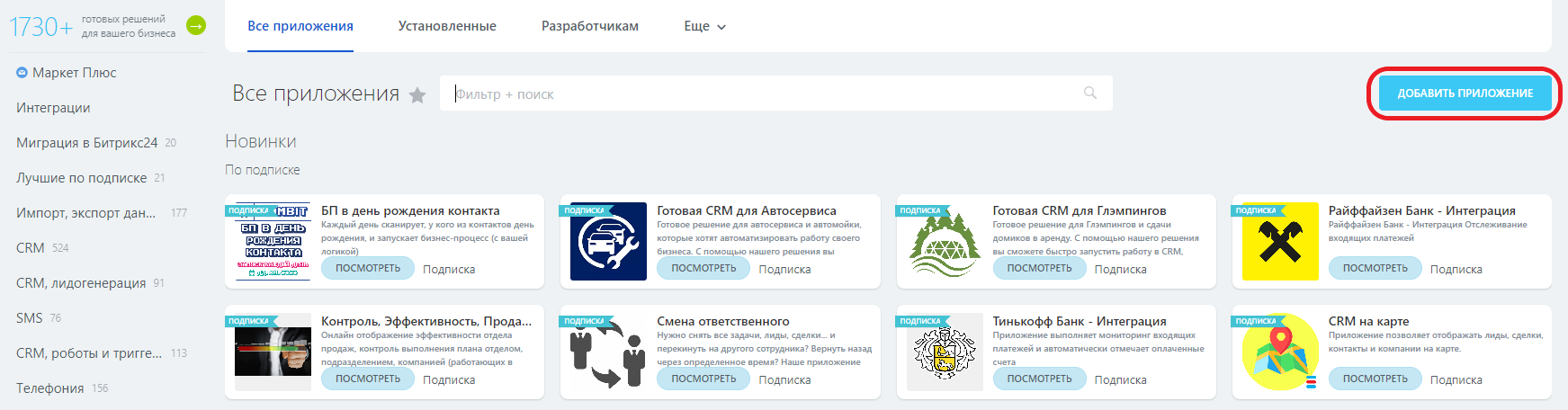Open title Райффайзен Банк - Интеграция
This screenshot has height=410, width=1568.
coord(1422,210)
